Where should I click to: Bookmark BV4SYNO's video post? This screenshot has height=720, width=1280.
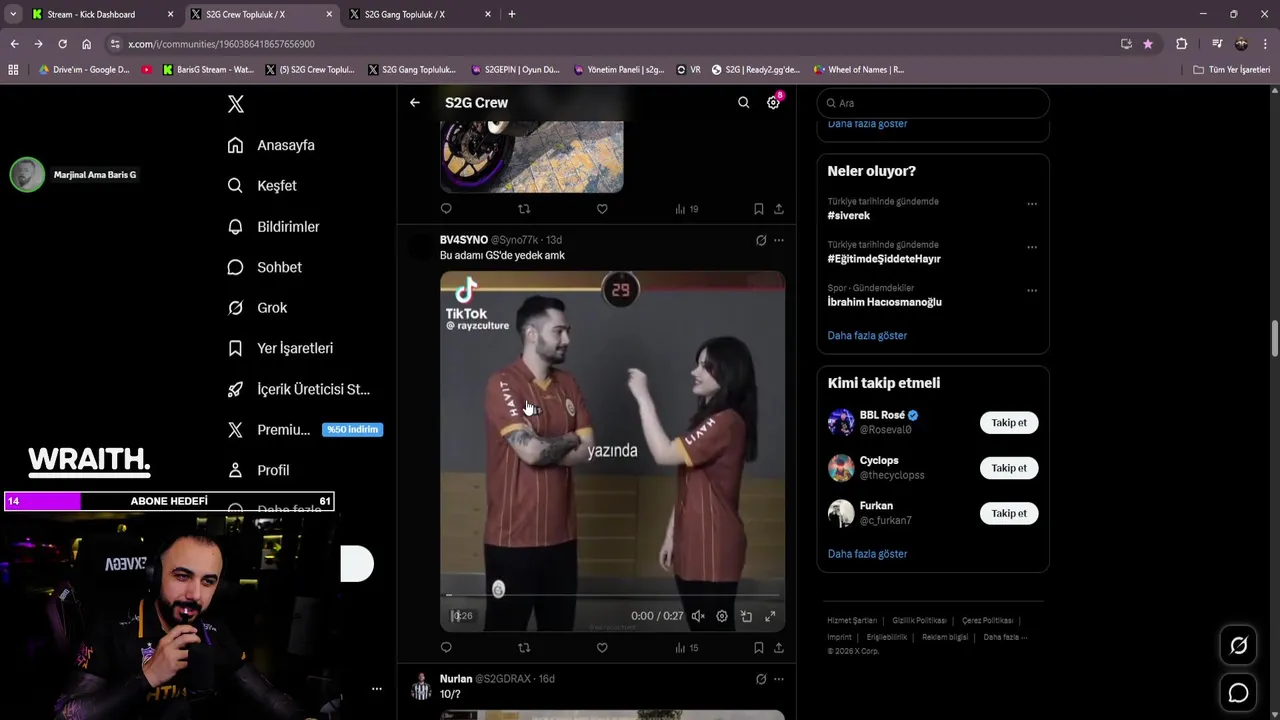(x=758, y=648)
